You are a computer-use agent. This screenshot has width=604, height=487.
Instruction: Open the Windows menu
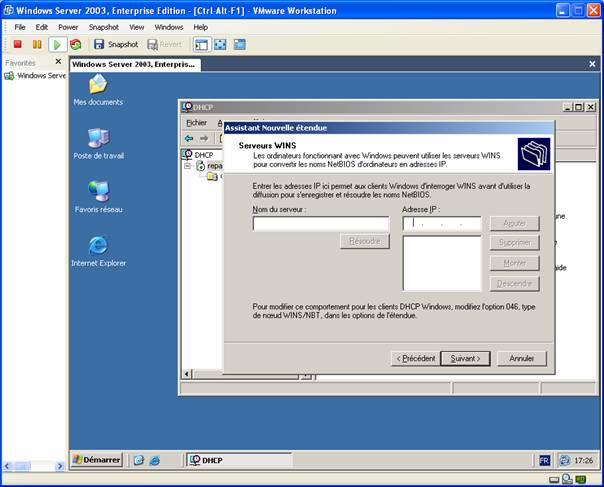click(x=169, y=27)
